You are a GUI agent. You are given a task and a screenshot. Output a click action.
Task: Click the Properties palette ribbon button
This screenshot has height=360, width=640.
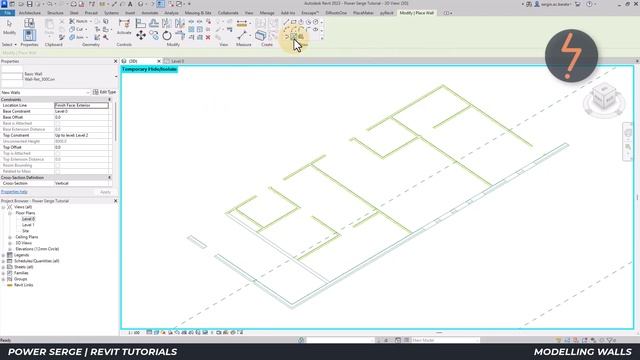pos(29,35)
